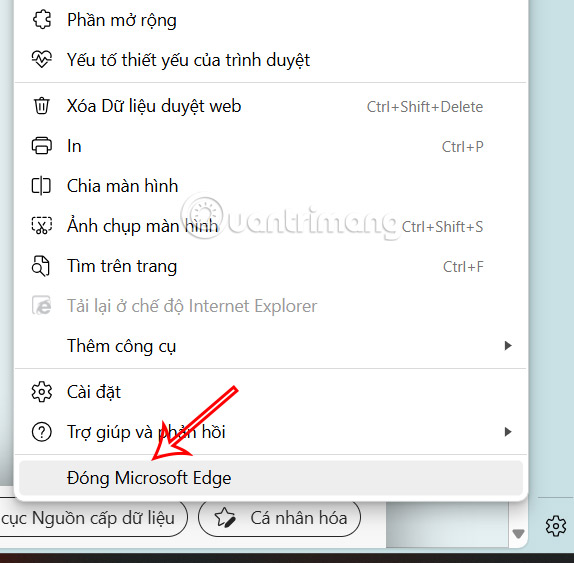This screenshot has width=574, height=563.
Task: Open Yếu tố thiết yếu của trình duyệt
Action: (x=271, y=60)
